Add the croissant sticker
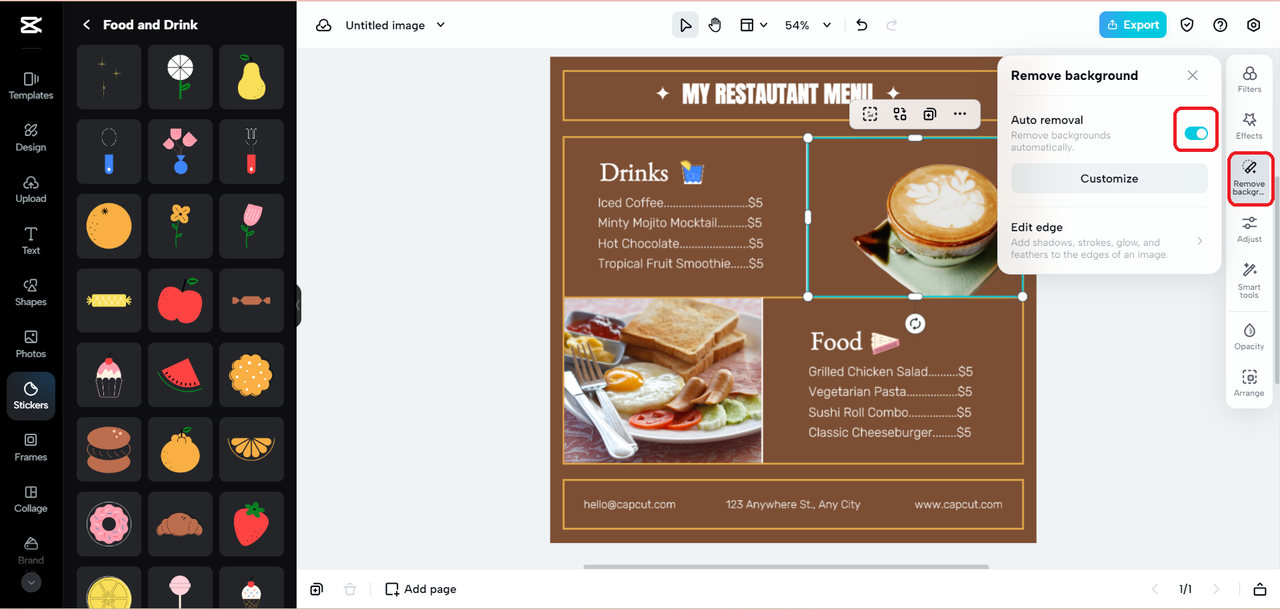1280x609 pixels. 180,523
